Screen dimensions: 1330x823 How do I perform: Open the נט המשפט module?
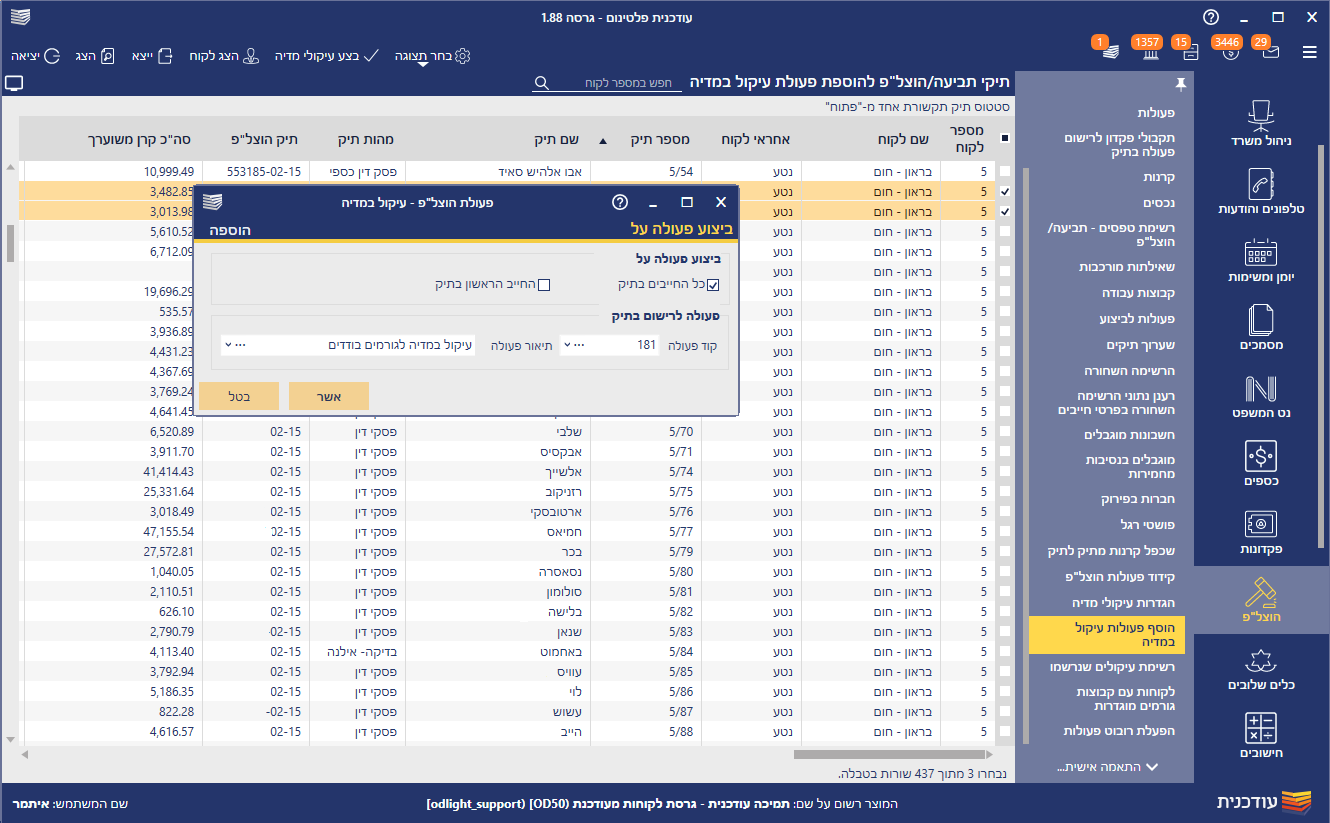1261,395
